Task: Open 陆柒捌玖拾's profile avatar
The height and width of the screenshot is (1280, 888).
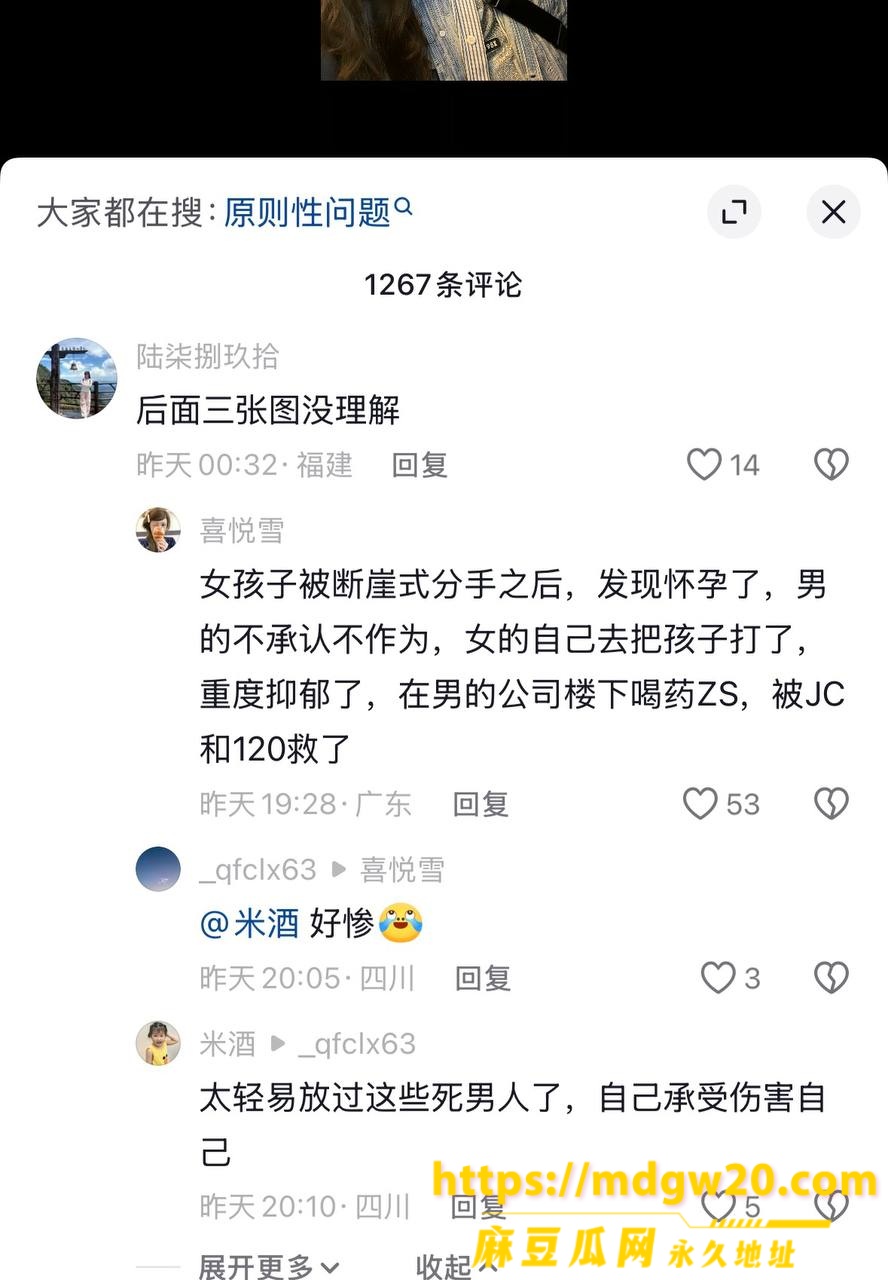Action: point(77,378)
